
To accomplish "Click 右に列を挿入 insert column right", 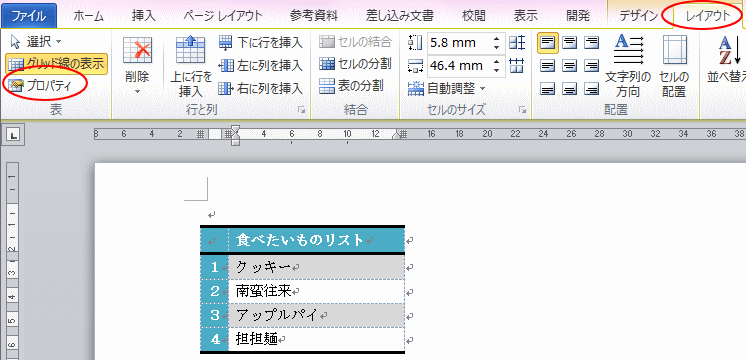I will [x=260, y=88].
